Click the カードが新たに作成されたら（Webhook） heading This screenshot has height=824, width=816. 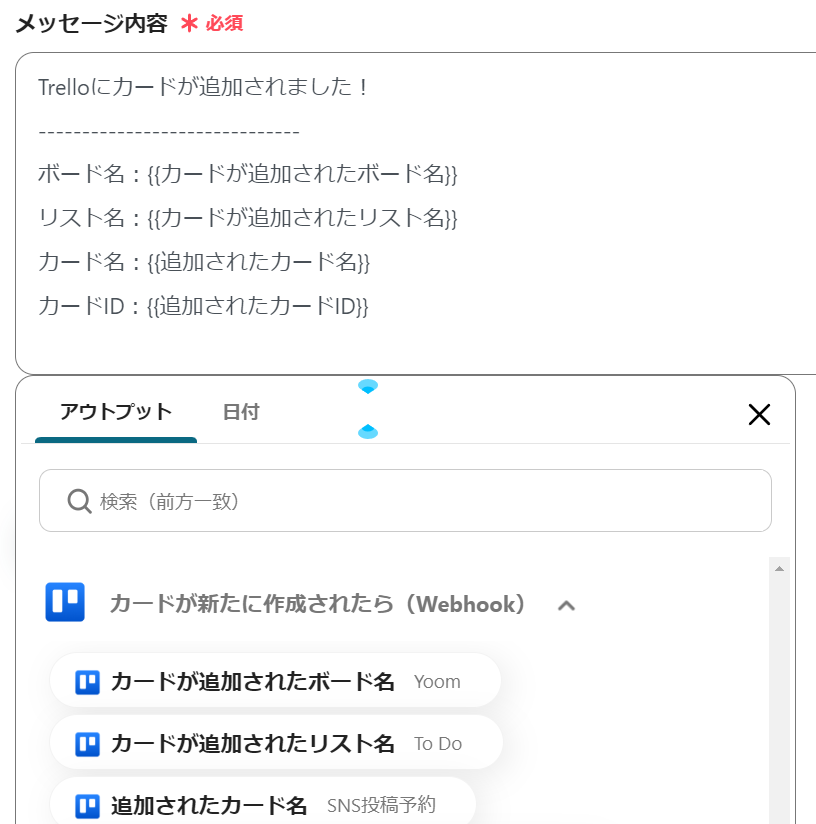pos(318,604)
